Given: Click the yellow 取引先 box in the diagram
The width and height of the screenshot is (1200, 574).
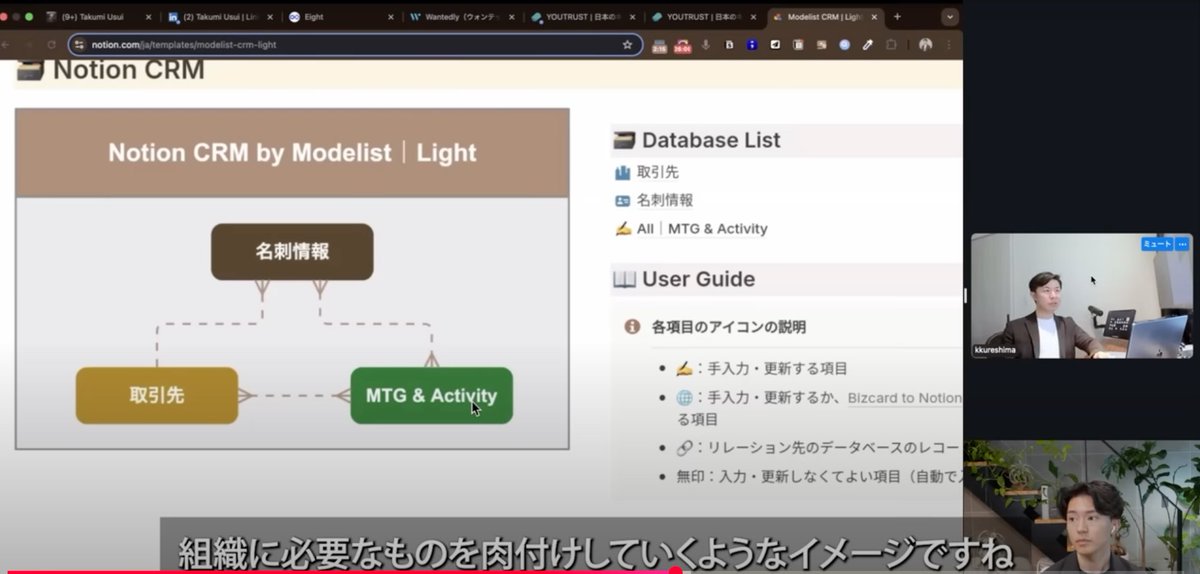Looking at the screenshot, I should pyautogui.click(x=157, y=395).
